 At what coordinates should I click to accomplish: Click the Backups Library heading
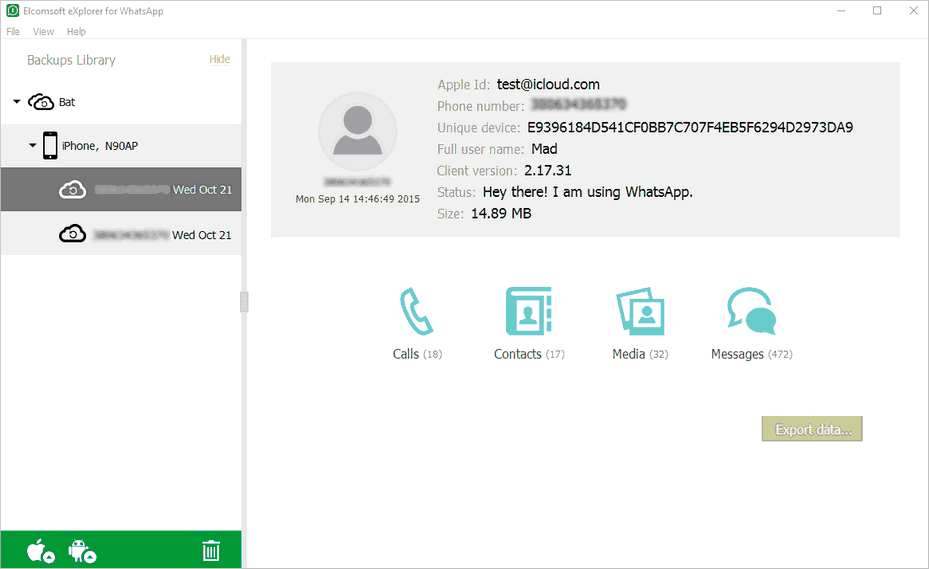tap(71, 60)
